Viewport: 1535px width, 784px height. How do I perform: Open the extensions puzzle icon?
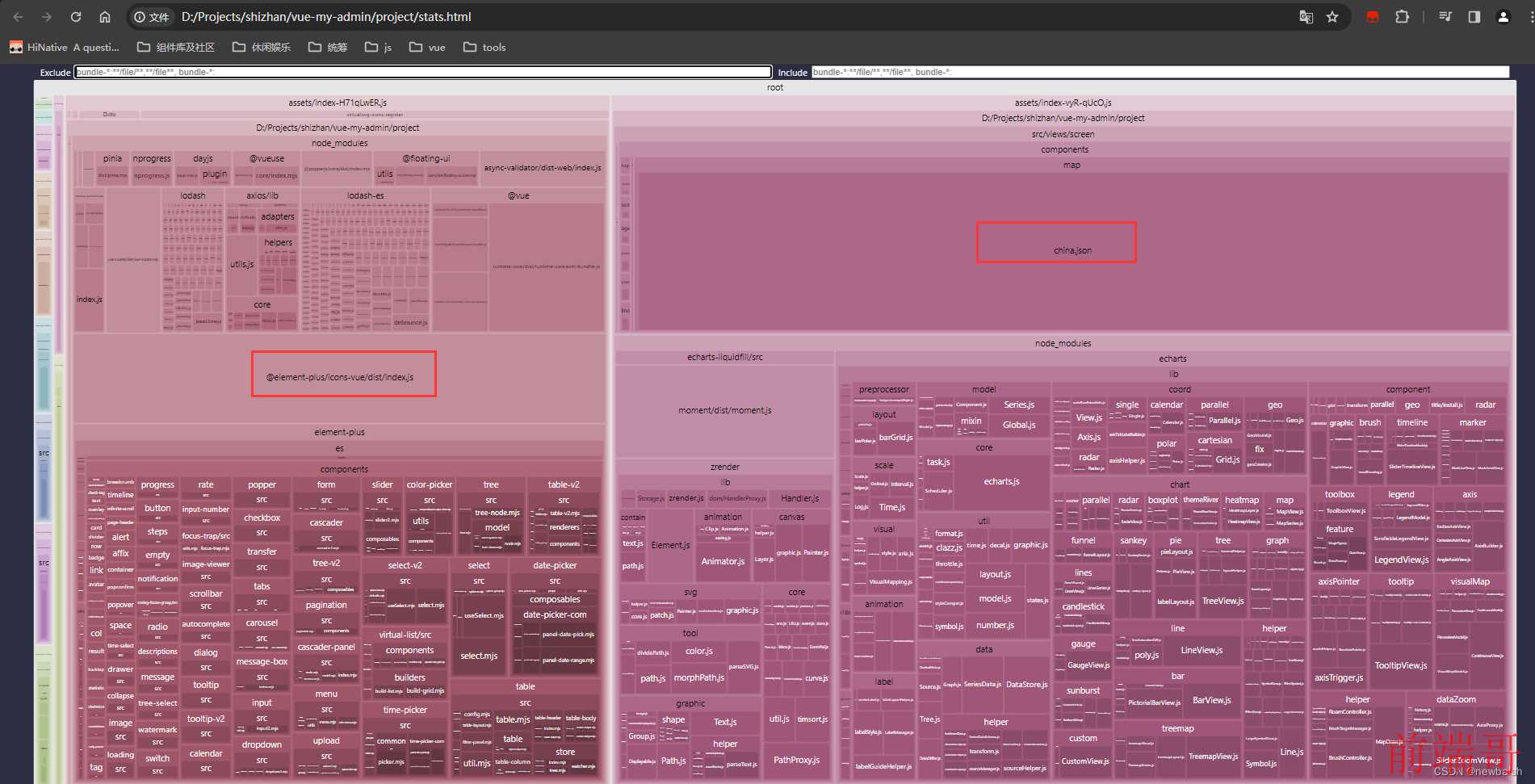(1402, 17)
